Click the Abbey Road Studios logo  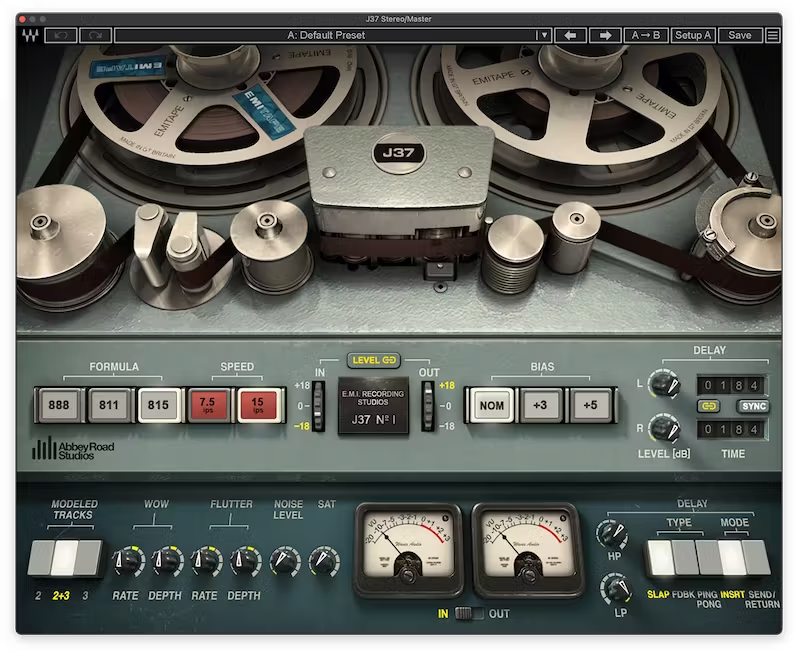[x=73, y=449]
